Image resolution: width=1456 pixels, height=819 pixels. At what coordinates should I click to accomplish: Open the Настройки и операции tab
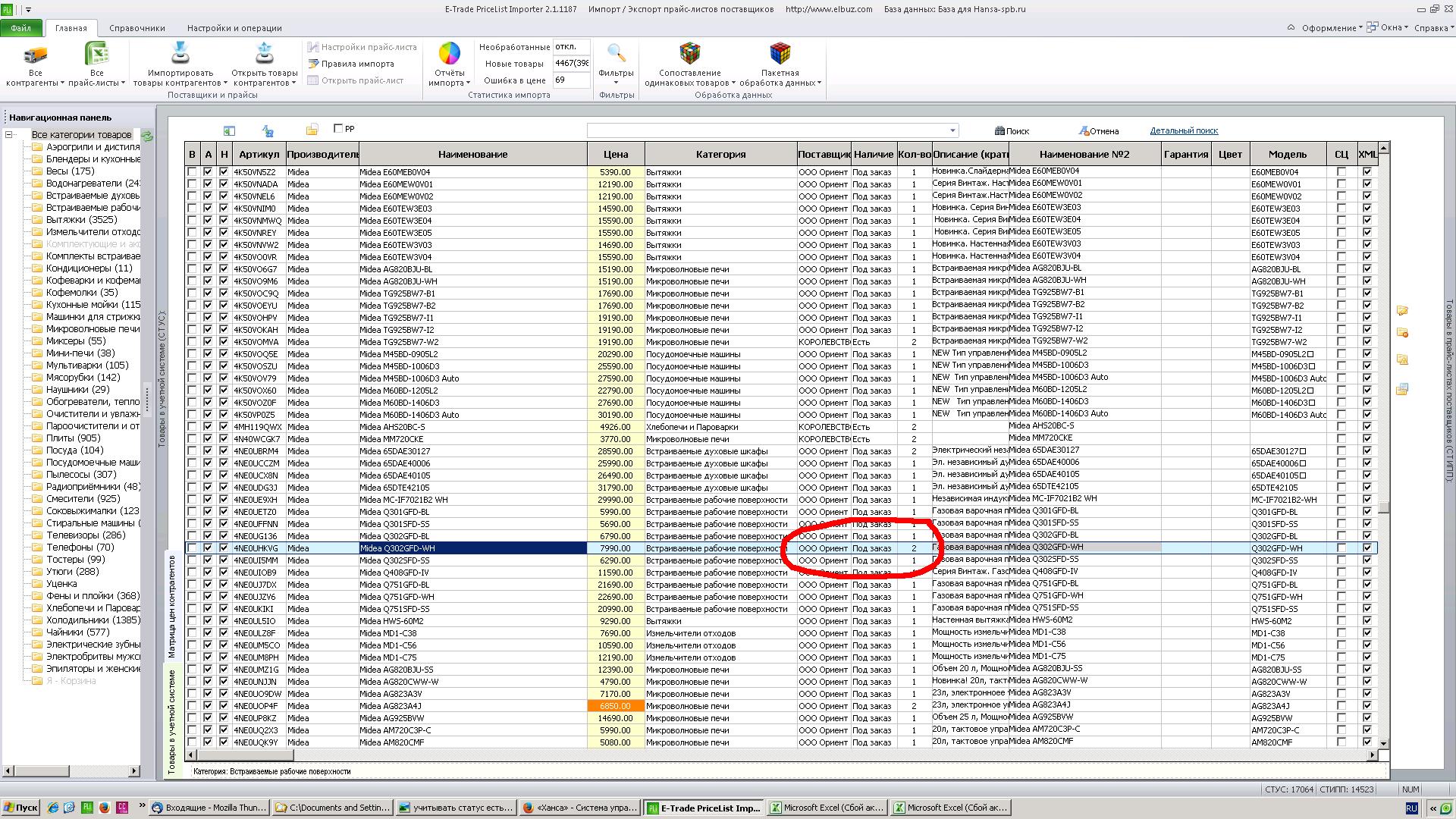pyautogui.click(x=234, y=28)
